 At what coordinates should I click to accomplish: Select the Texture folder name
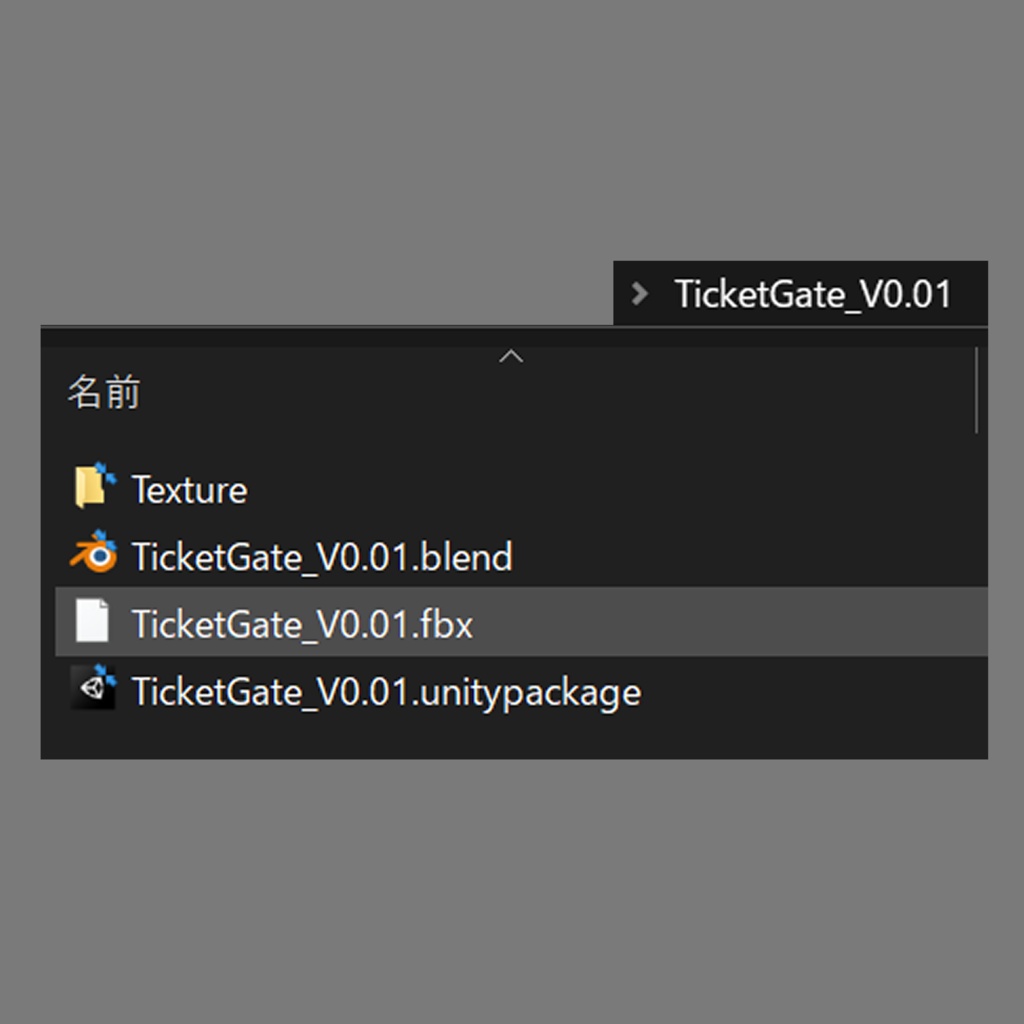[189, 490]
